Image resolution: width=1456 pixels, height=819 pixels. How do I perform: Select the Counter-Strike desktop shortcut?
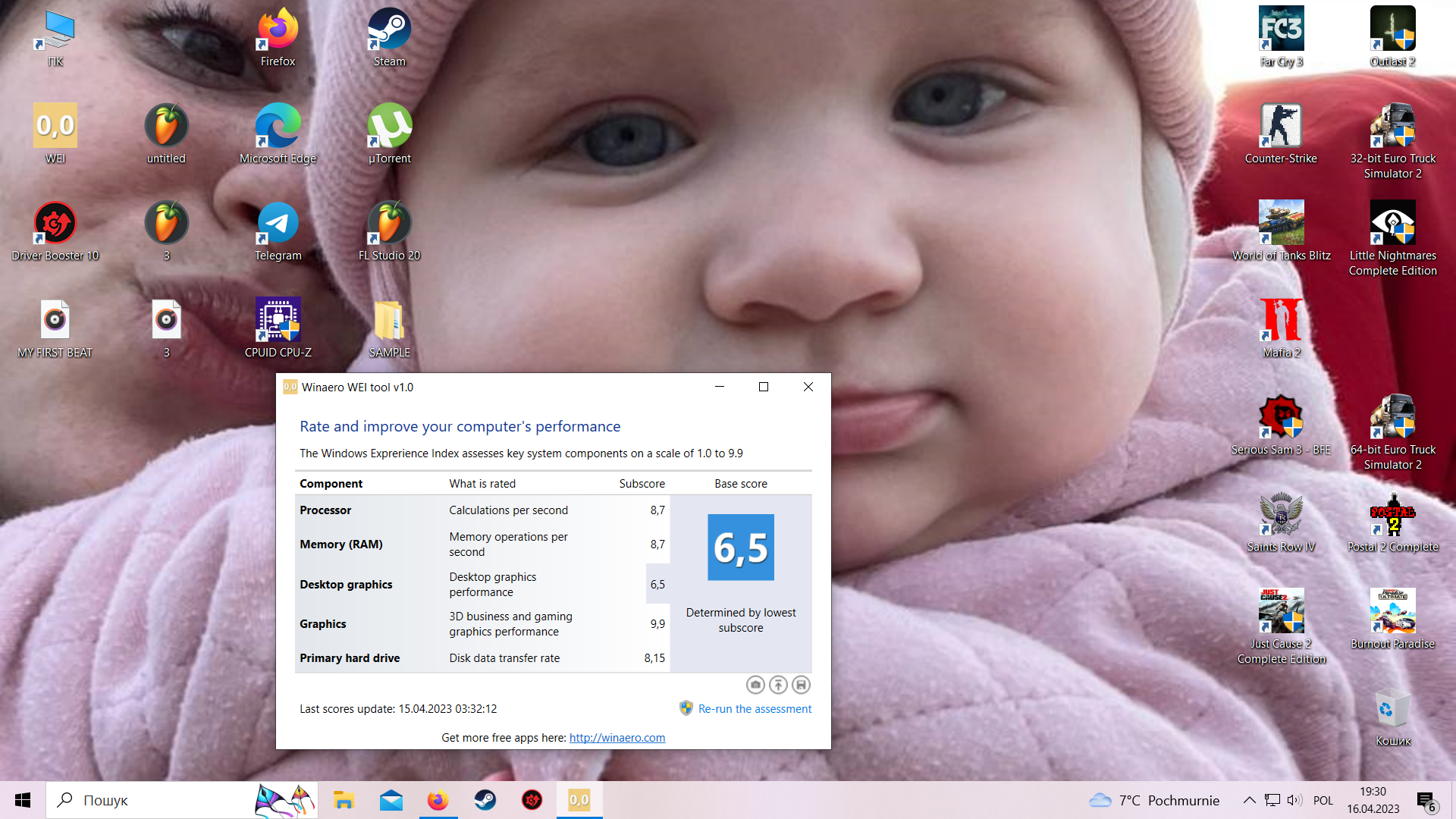pyautogui.click(x=1281, y=126)
